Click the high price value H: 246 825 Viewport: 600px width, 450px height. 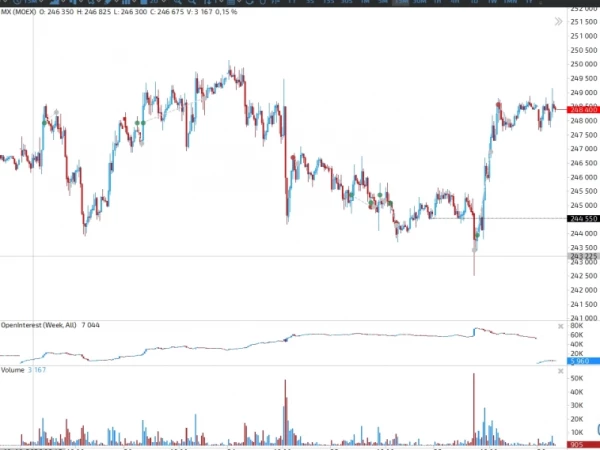click(93, 12)
